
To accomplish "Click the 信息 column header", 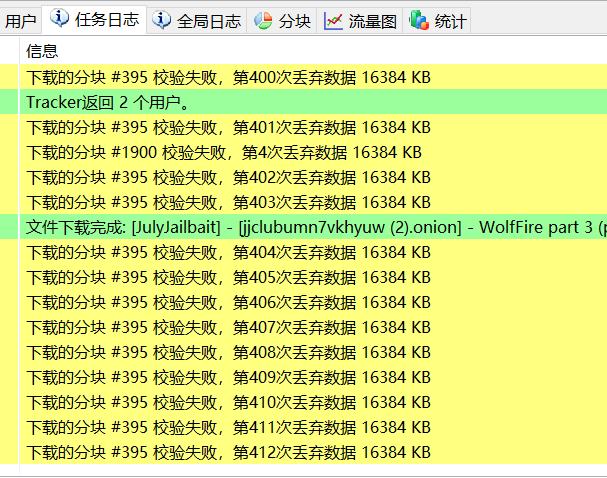I will [42, 51].
